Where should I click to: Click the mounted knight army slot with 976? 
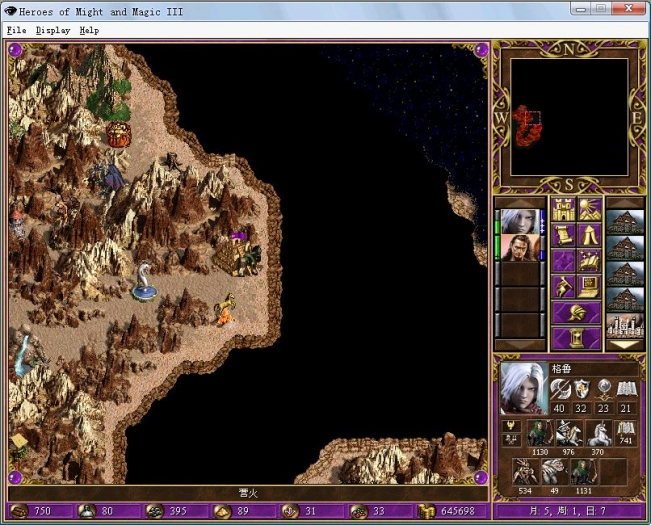(568, 433)
